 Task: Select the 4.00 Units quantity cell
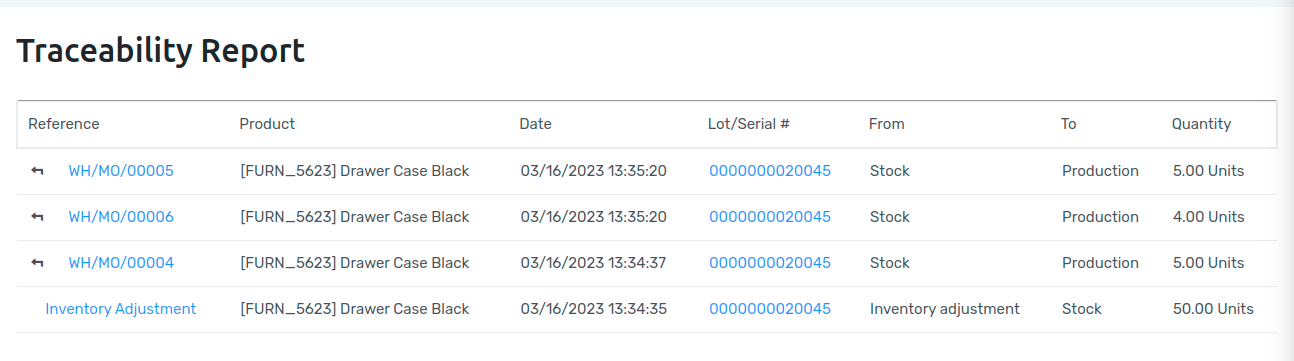1209,217
